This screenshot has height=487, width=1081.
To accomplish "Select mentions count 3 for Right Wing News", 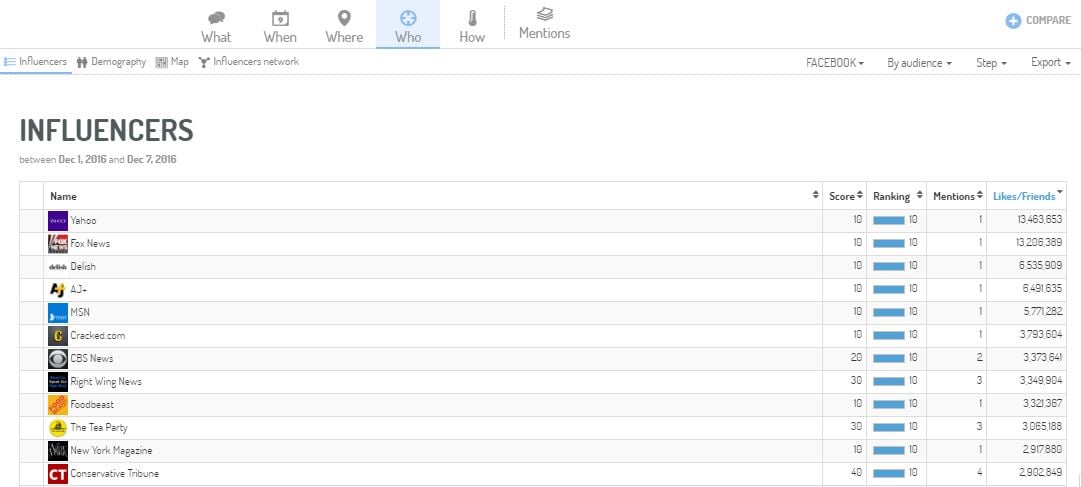I will 980,381.
